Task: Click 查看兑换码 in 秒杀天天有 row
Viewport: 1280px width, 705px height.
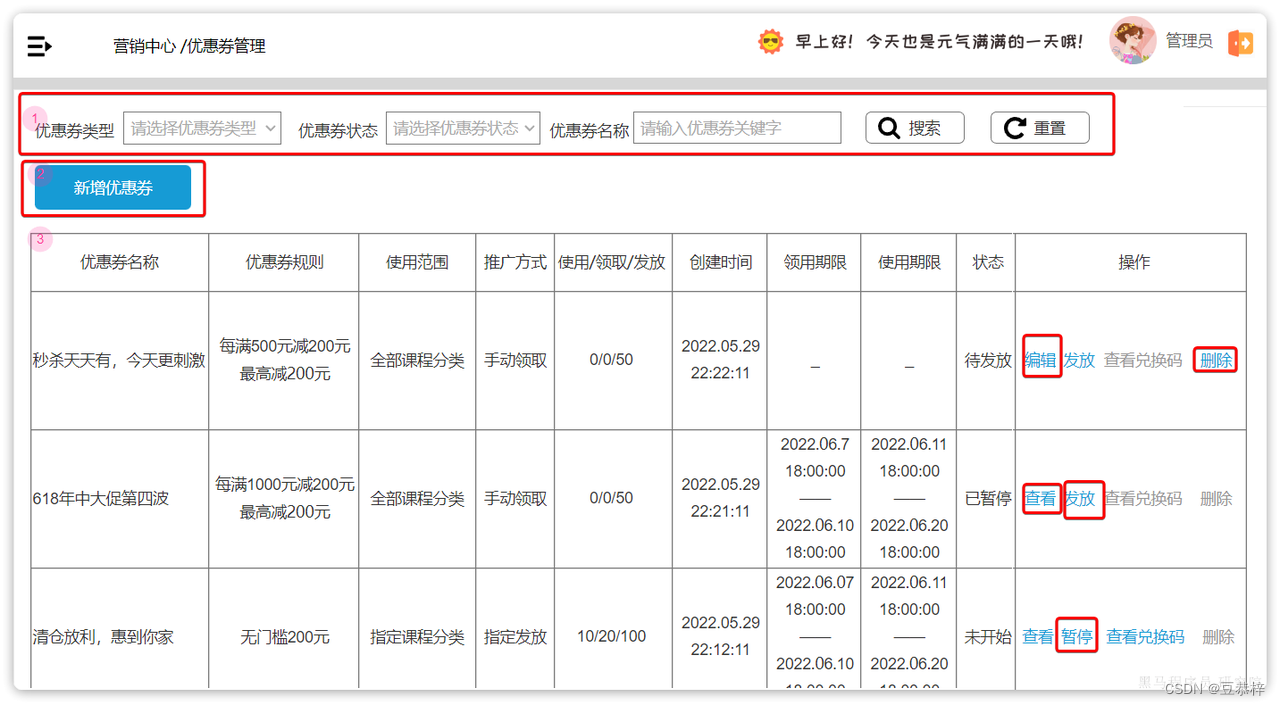Action: [x=1143, y=360]
